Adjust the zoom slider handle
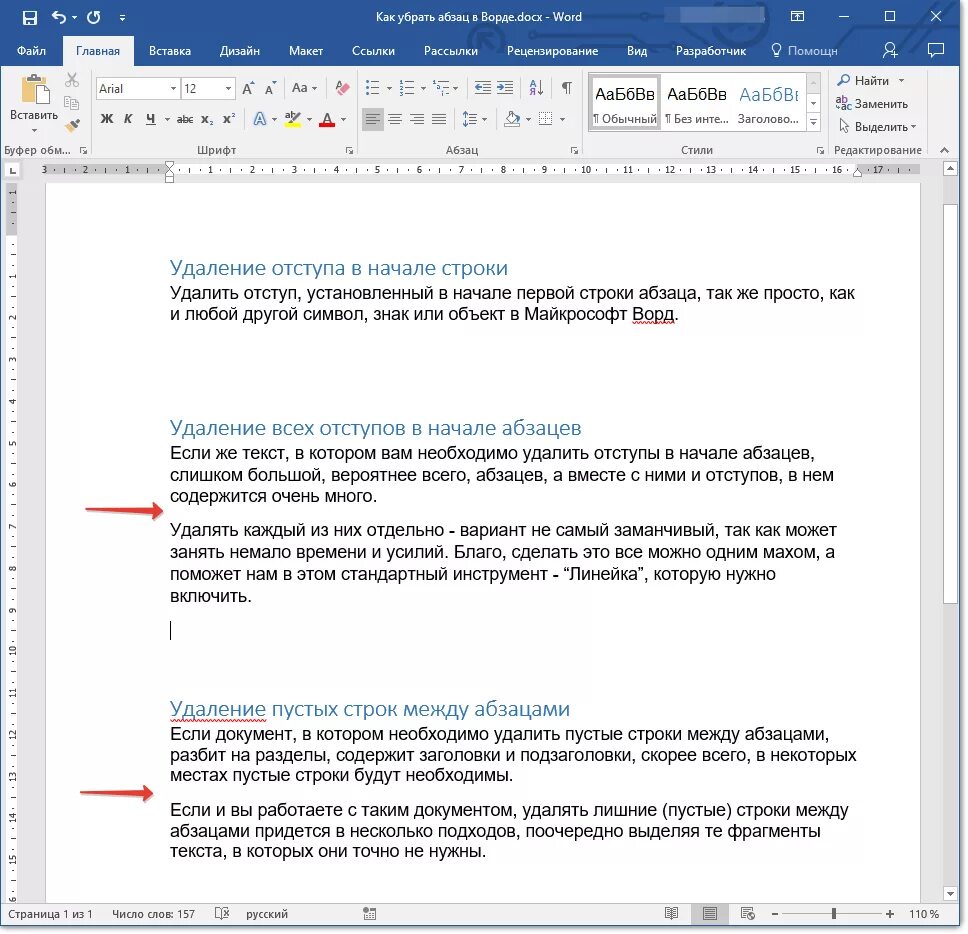Image resolution: width=968 pixels, height=934 pixels. [833, 914]
